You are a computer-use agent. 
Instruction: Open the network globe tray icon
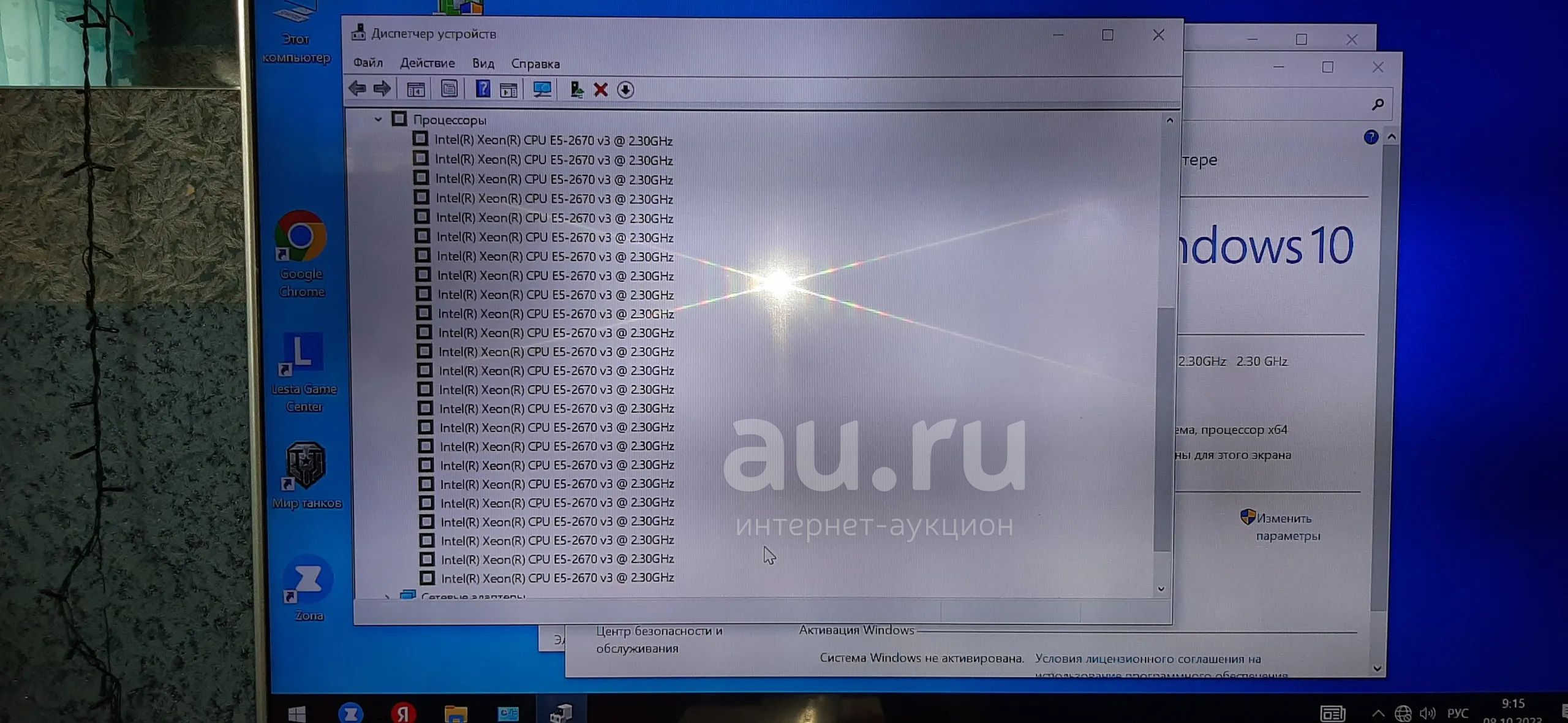point(1403,714)
